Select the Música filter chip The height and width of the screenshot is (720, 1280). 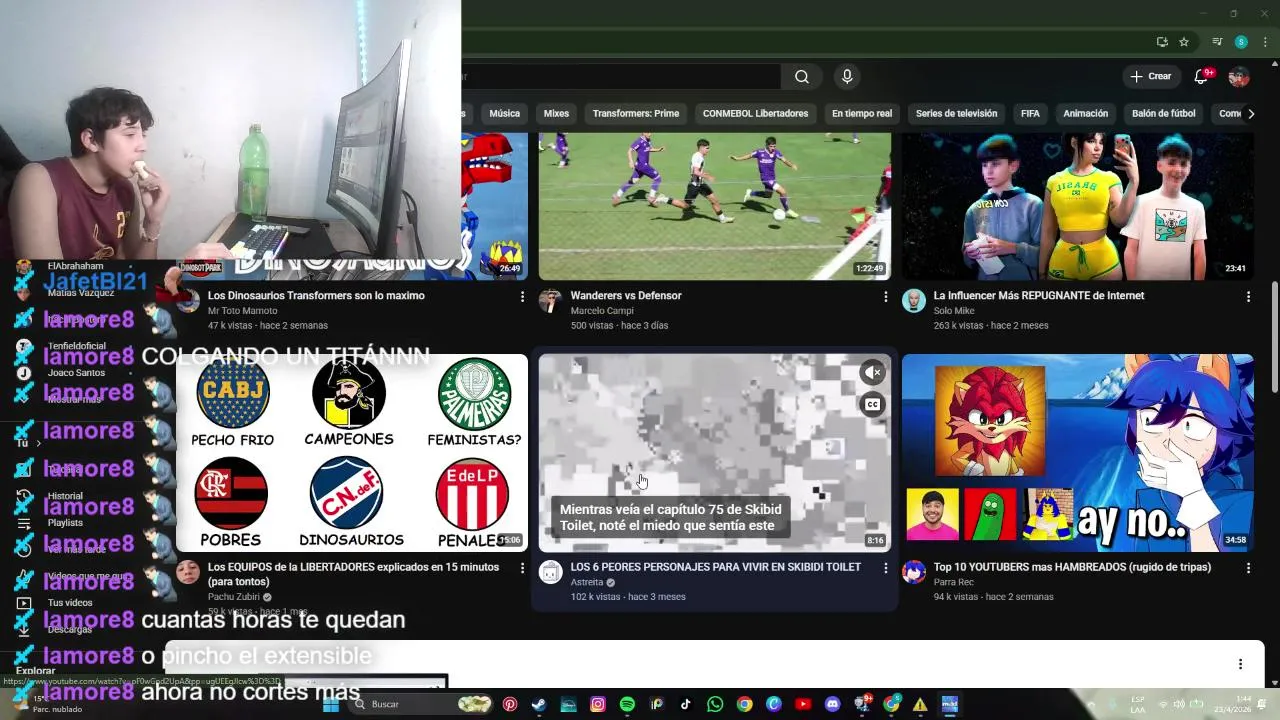[504, 113]
